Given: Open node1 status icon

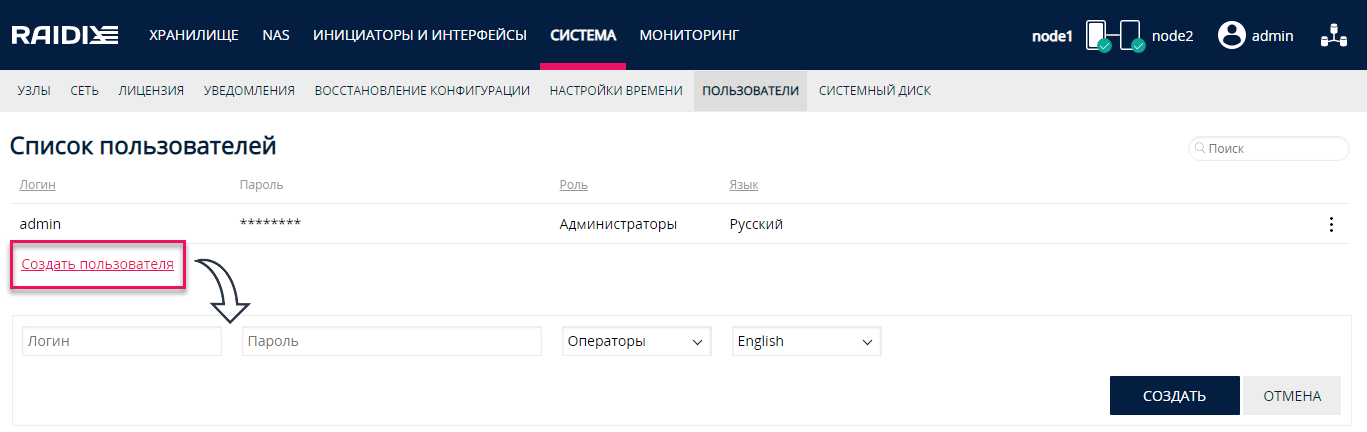Looking at the screenshot, I should coord(1098,36).
